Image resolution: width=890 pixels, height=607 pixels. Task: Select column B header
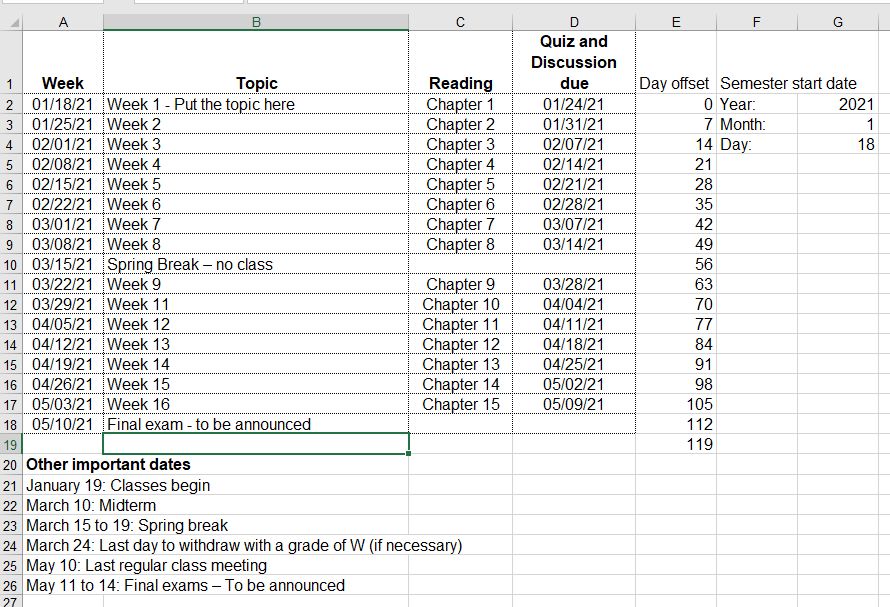255,21
